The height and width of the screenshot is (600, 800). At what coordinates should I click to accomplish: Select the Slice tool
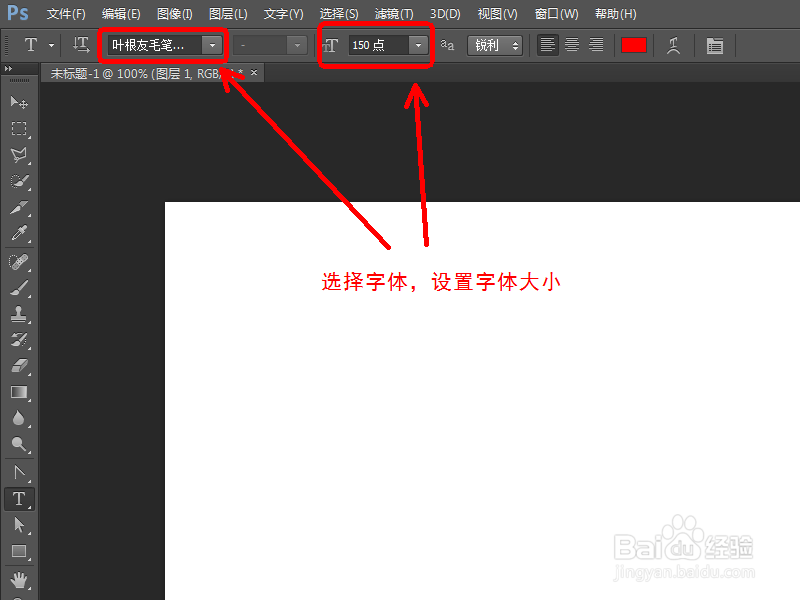[x=19, y=208]
